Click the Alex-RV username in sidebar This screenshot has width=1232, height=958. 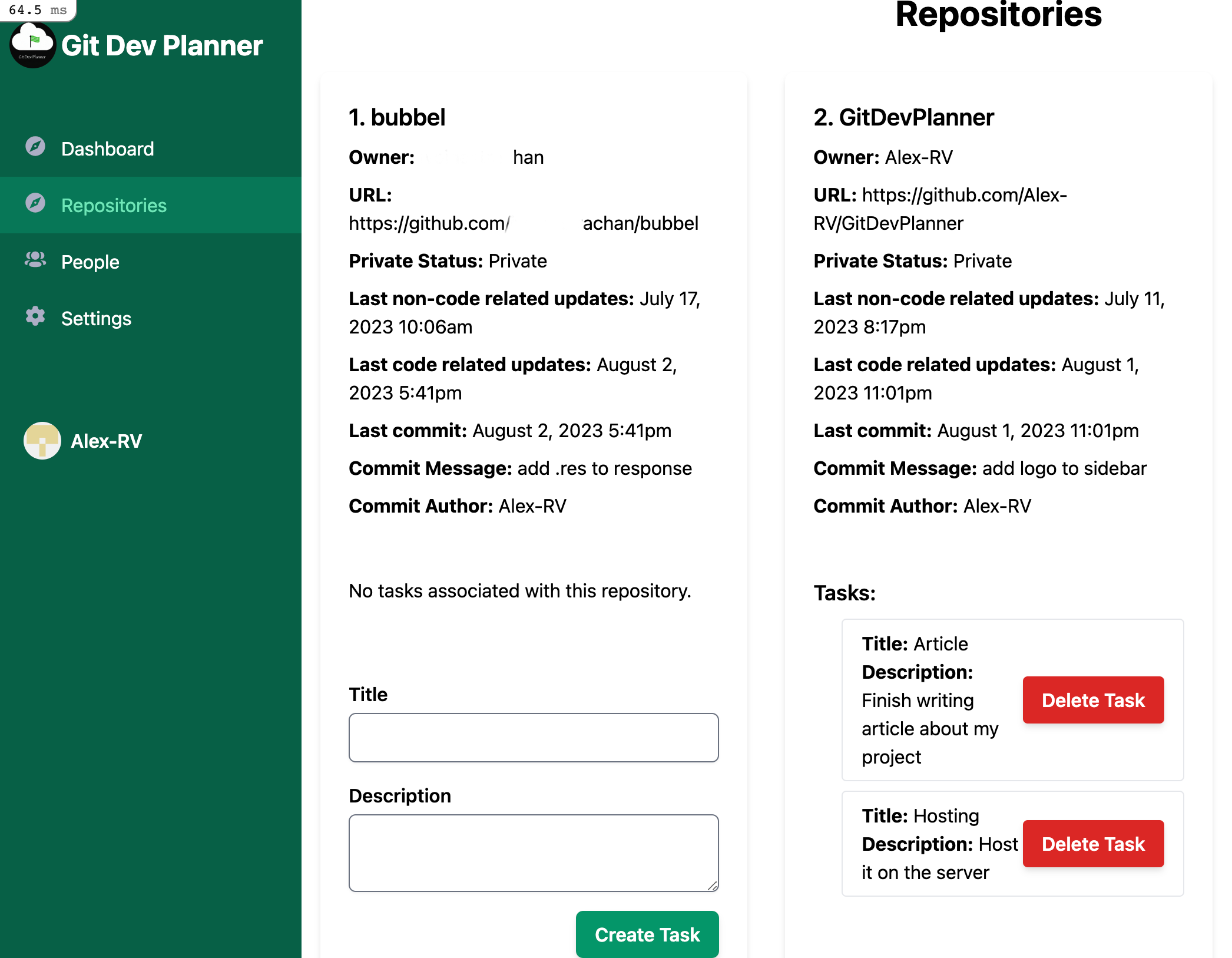pyautogui.click(x=107, y=441)
